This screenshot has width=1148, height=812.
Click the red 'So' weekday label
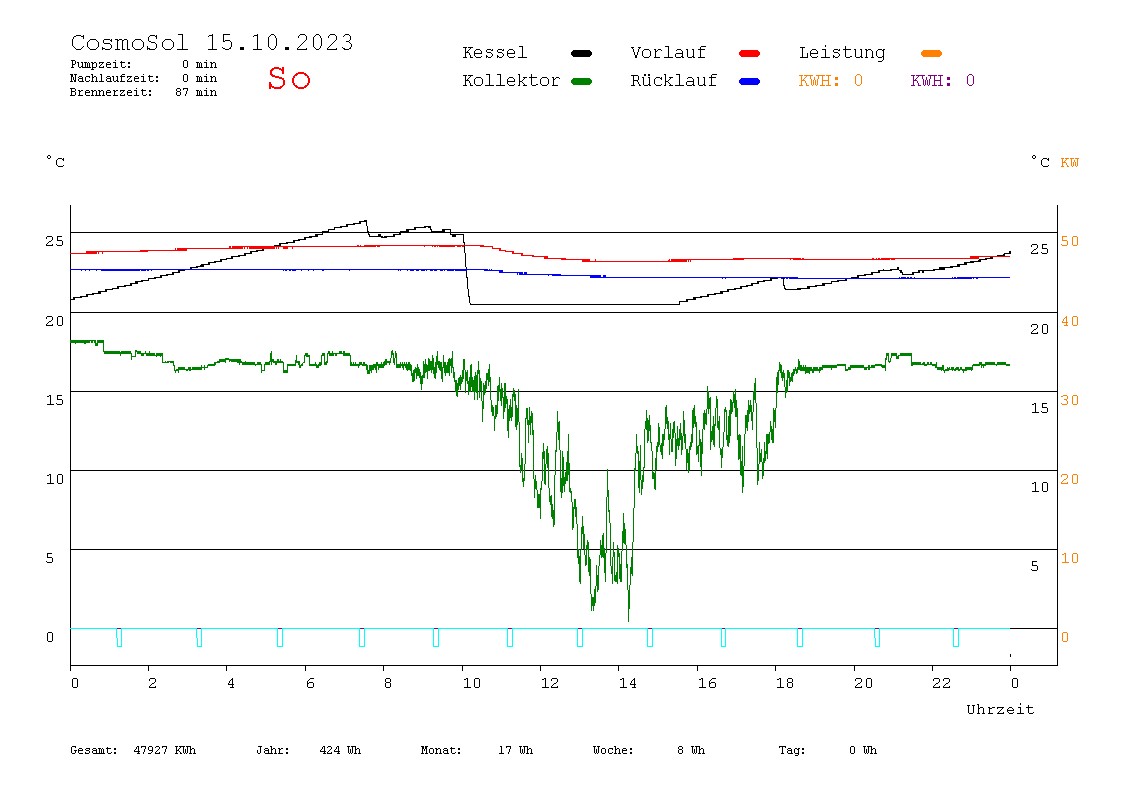(x=289, y=78)
